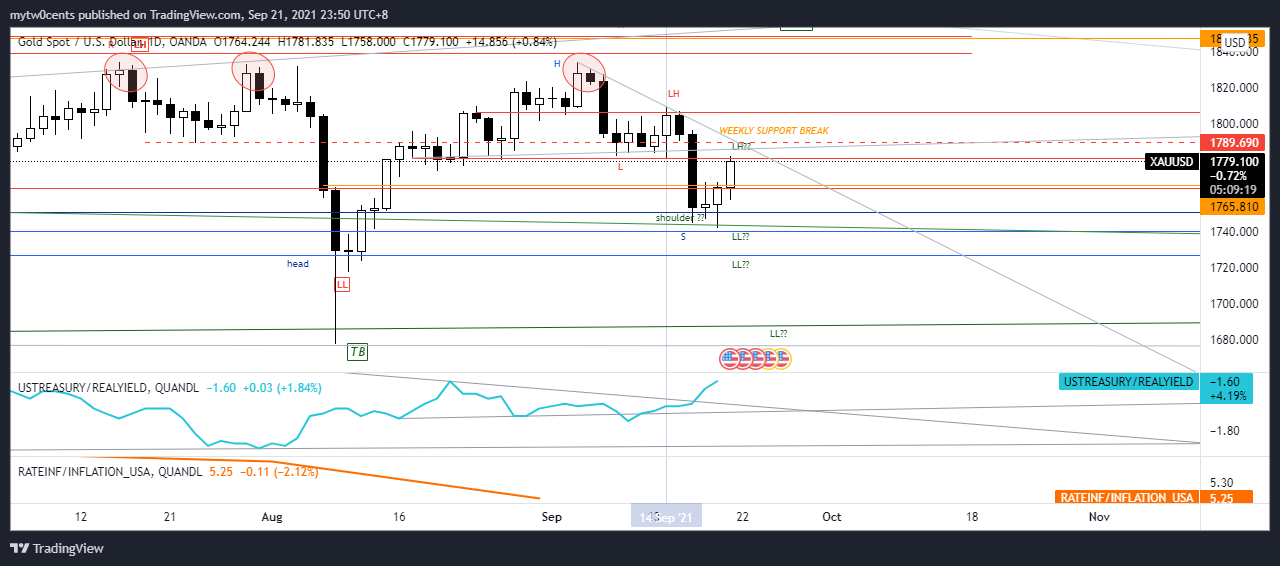
Task: Click the 1700.000 price axis level
Action: pyautogui.click(x=1233, y=304)
